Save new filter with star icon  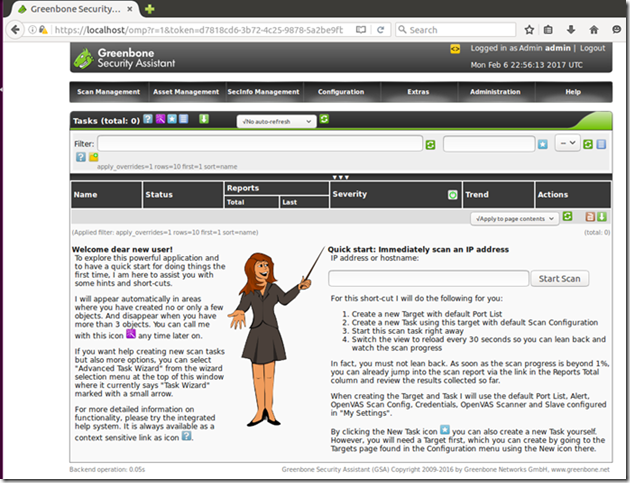pyautogui.click(x=543, y=144)
